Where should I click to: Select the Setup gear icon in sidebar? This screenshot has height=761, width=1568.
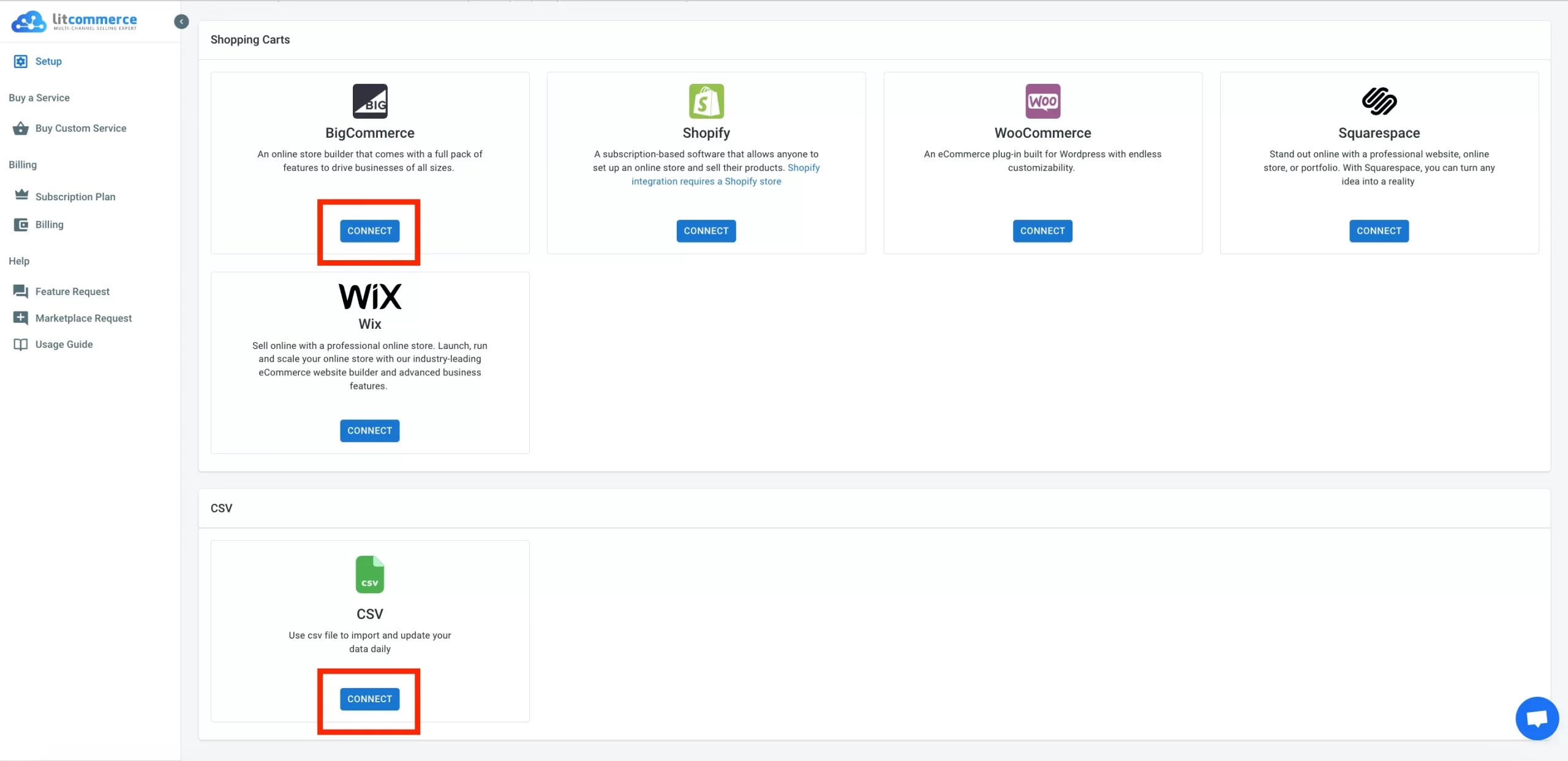tap(21, 61)
